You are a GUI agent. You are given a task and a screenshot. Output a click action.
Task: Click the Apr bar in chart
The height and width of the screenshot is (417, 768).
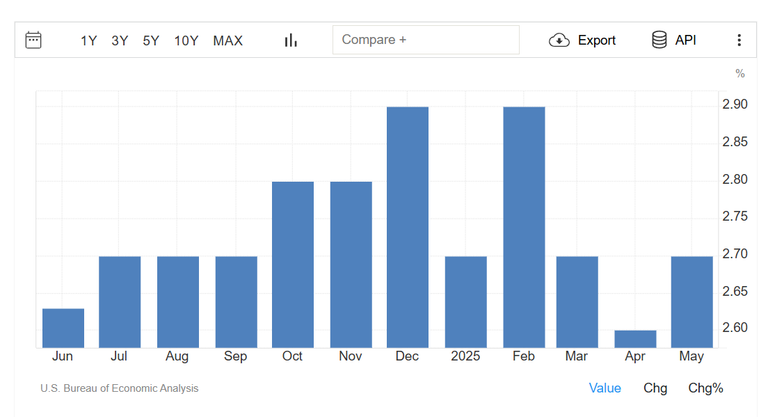tap(635, 339)
